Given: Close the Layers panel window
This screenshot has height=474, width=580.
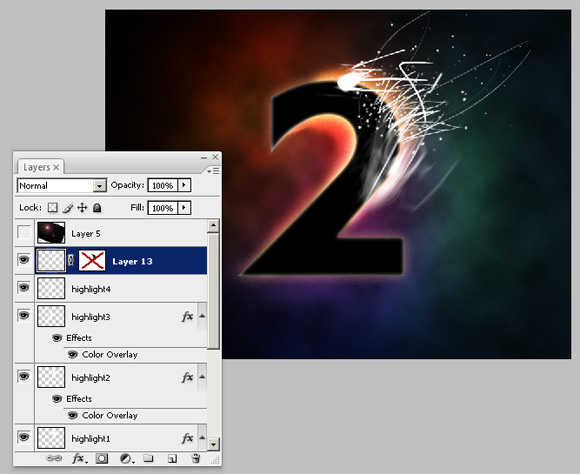Looking at the screenshot, I should click(215, 157).
